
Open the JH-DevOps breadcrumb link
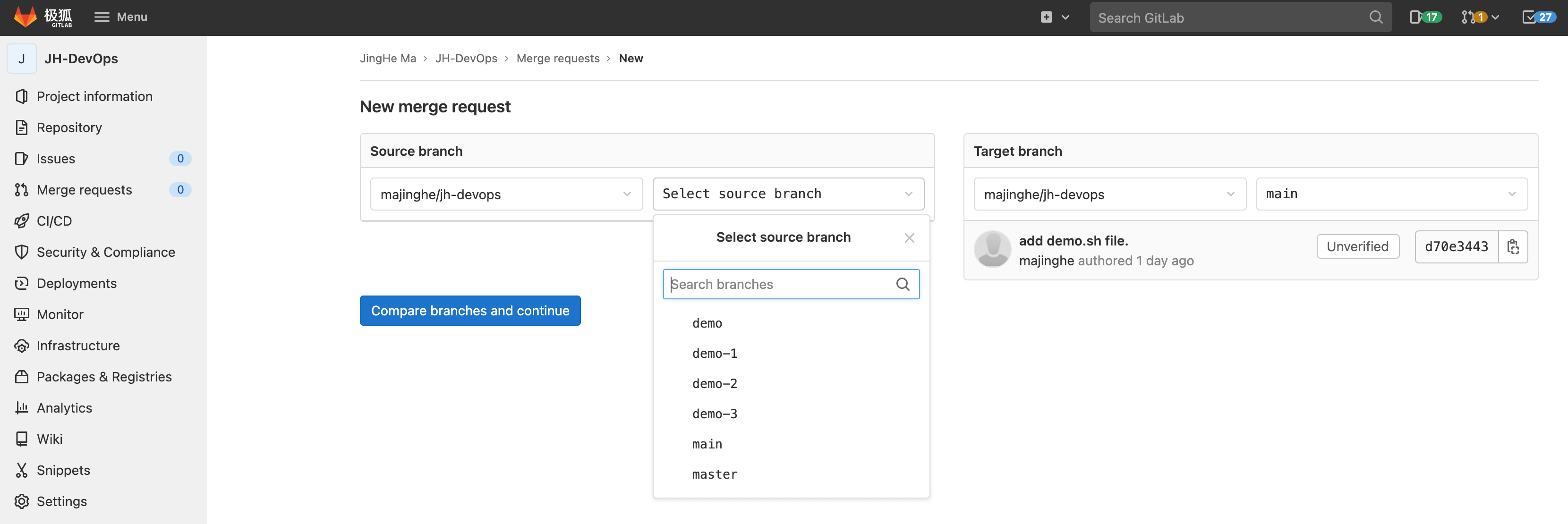pyautogui.click(x=466, y=59)
